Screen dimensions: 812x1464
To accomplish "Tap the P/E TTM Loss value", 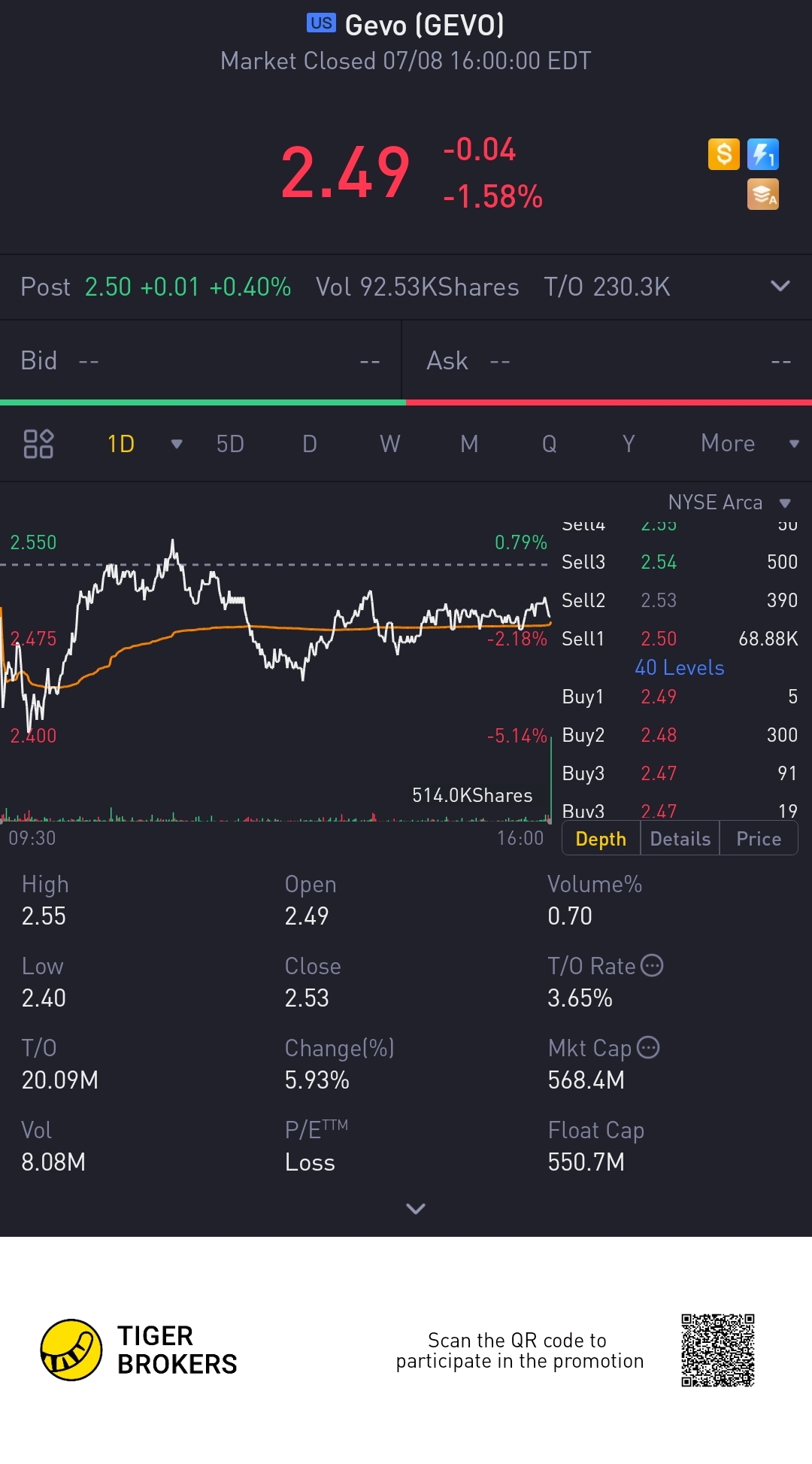I will click(x=310, y=1162).
